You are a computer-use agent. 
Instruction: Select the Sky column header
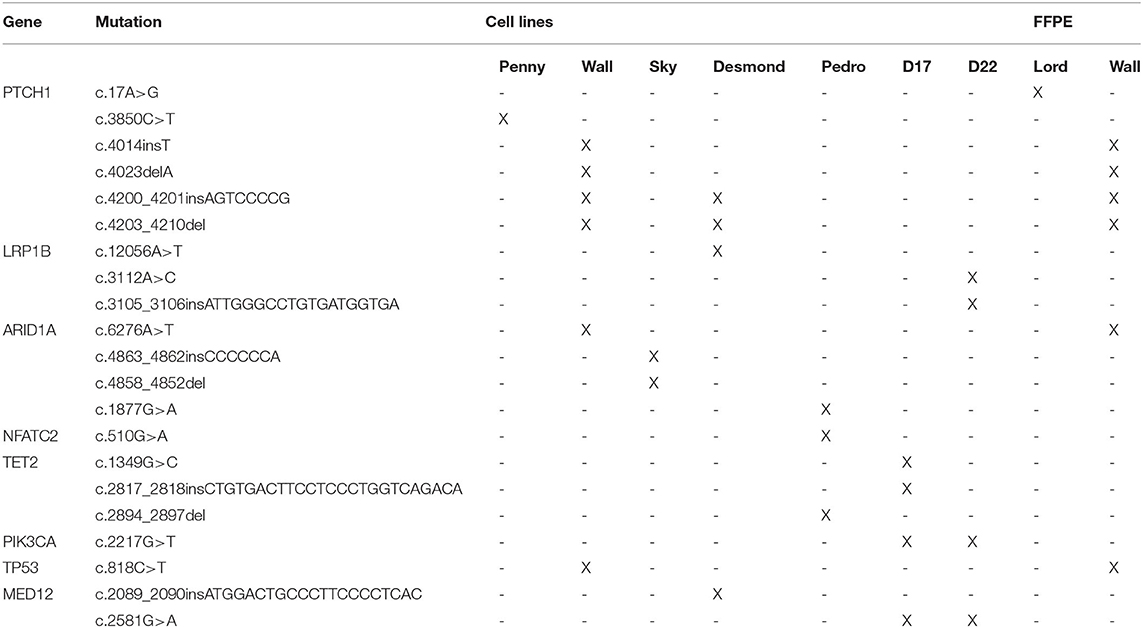tap(663, 67)
